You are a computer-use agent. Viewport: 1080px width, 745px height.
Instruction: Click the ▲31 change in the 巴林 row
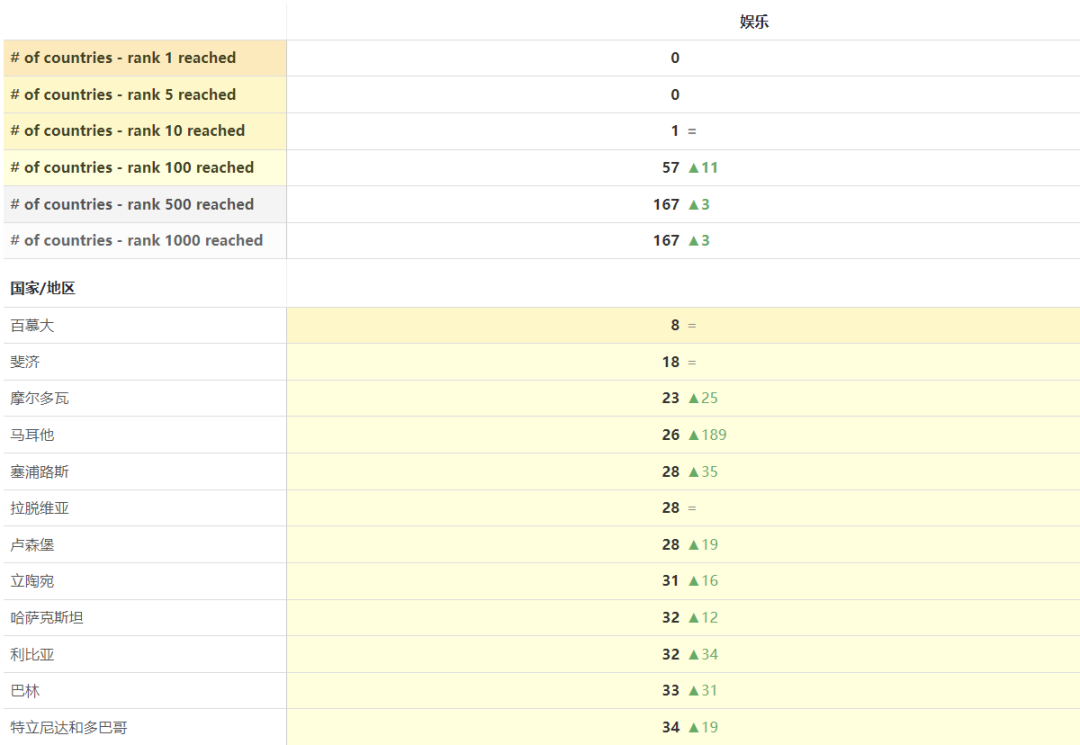coord(703,691)
